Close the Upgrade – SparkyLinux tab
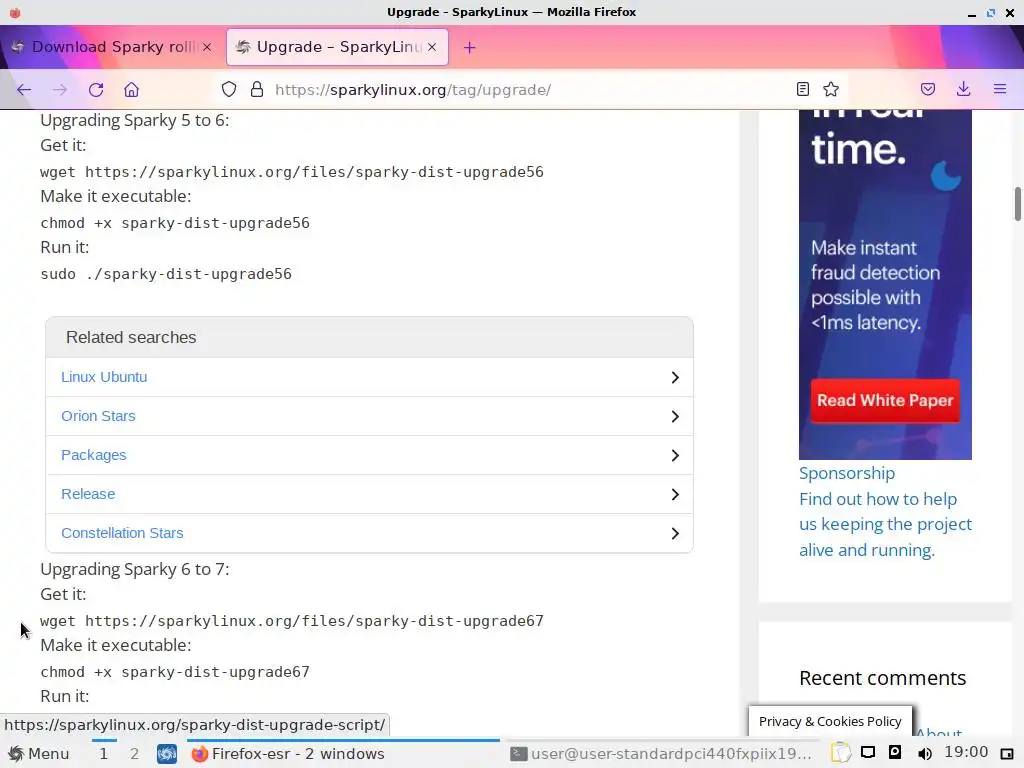Screen dimensions: 1024x768 click(432, 47)
